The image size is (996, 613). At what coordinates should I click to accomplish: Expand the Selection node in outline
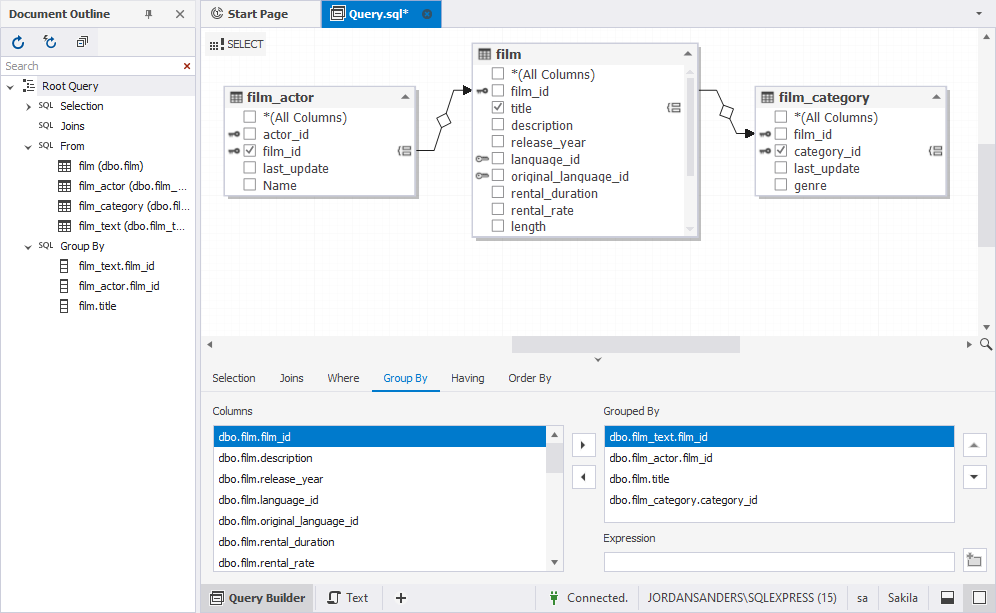[28, 107]
